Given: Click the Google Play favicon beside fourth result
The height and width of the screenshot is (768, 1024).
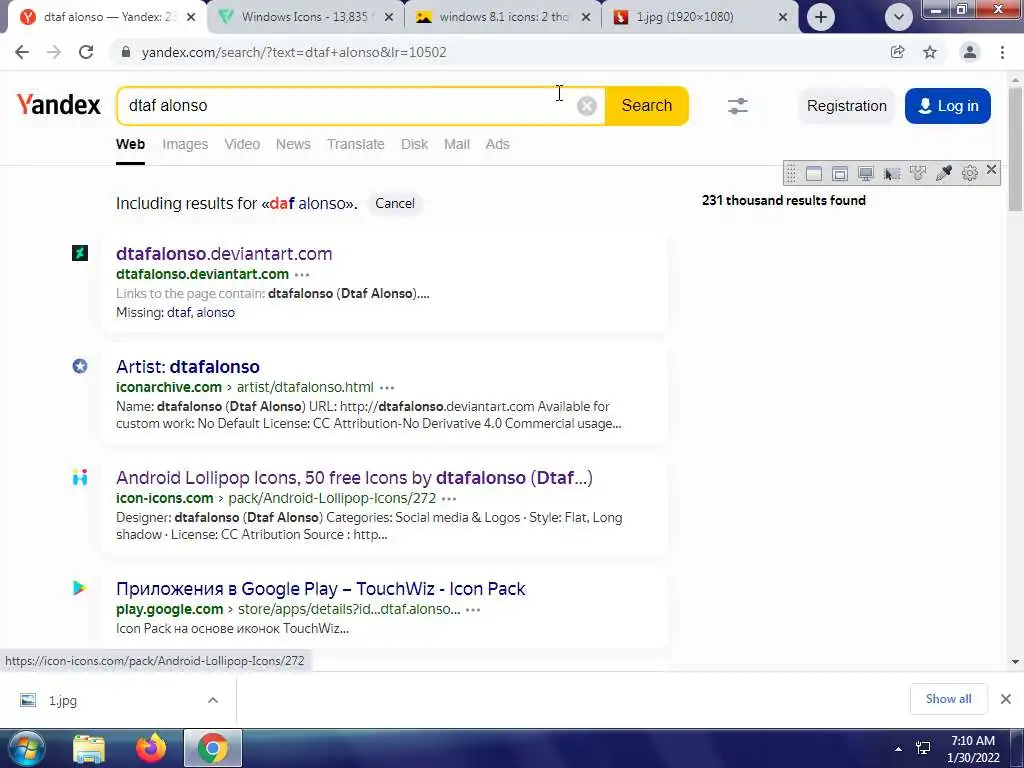Looking at the screenshot, I should click(x=80, y=588).
